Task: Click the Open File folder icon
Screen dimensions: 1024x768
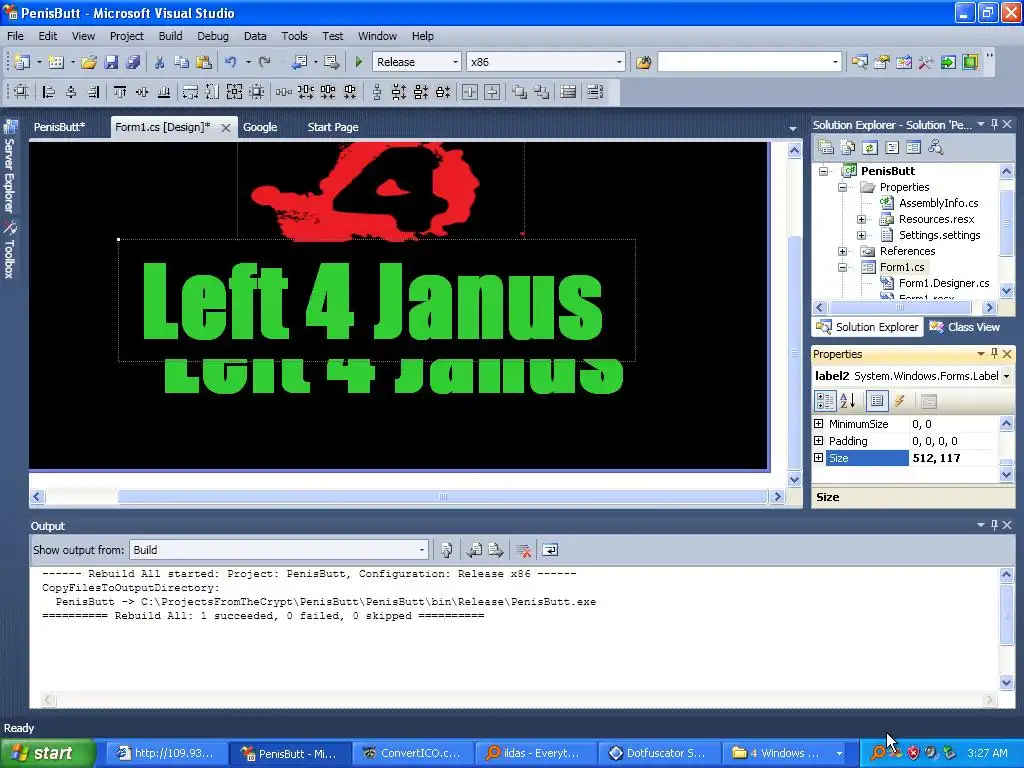Action: [89, 62]
